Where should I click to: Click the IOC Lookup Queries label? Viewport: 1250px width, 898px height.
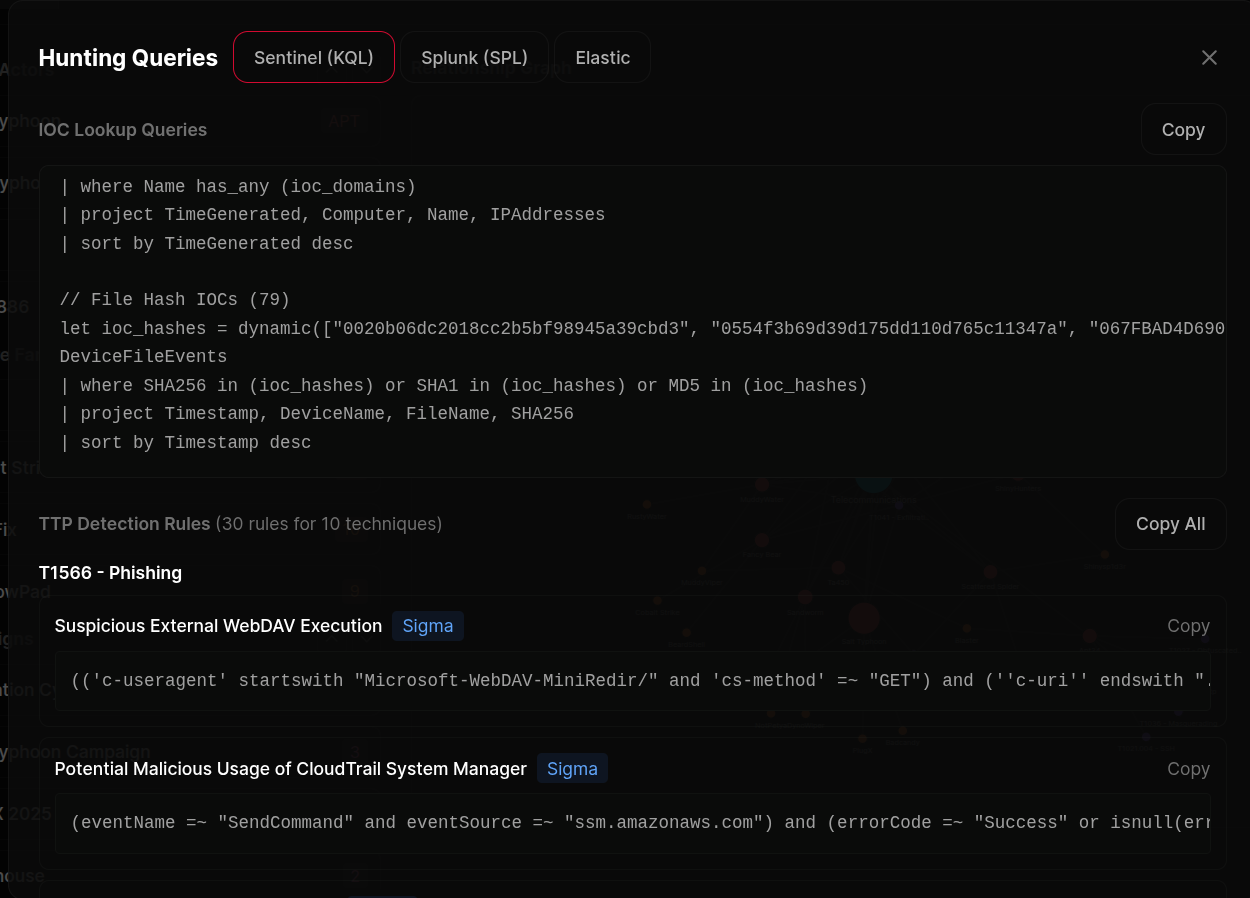tap(123, 130)
